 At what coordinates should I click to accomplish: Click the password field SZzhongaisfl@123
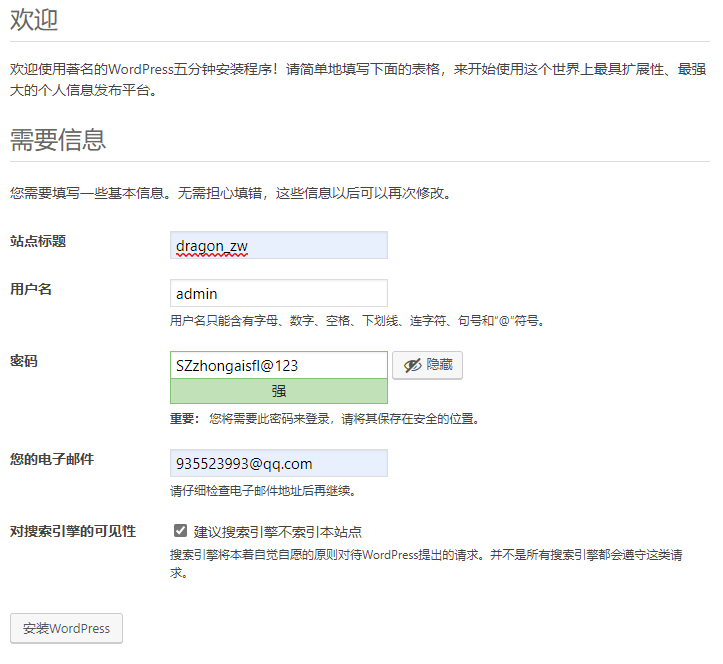(279, 365)
